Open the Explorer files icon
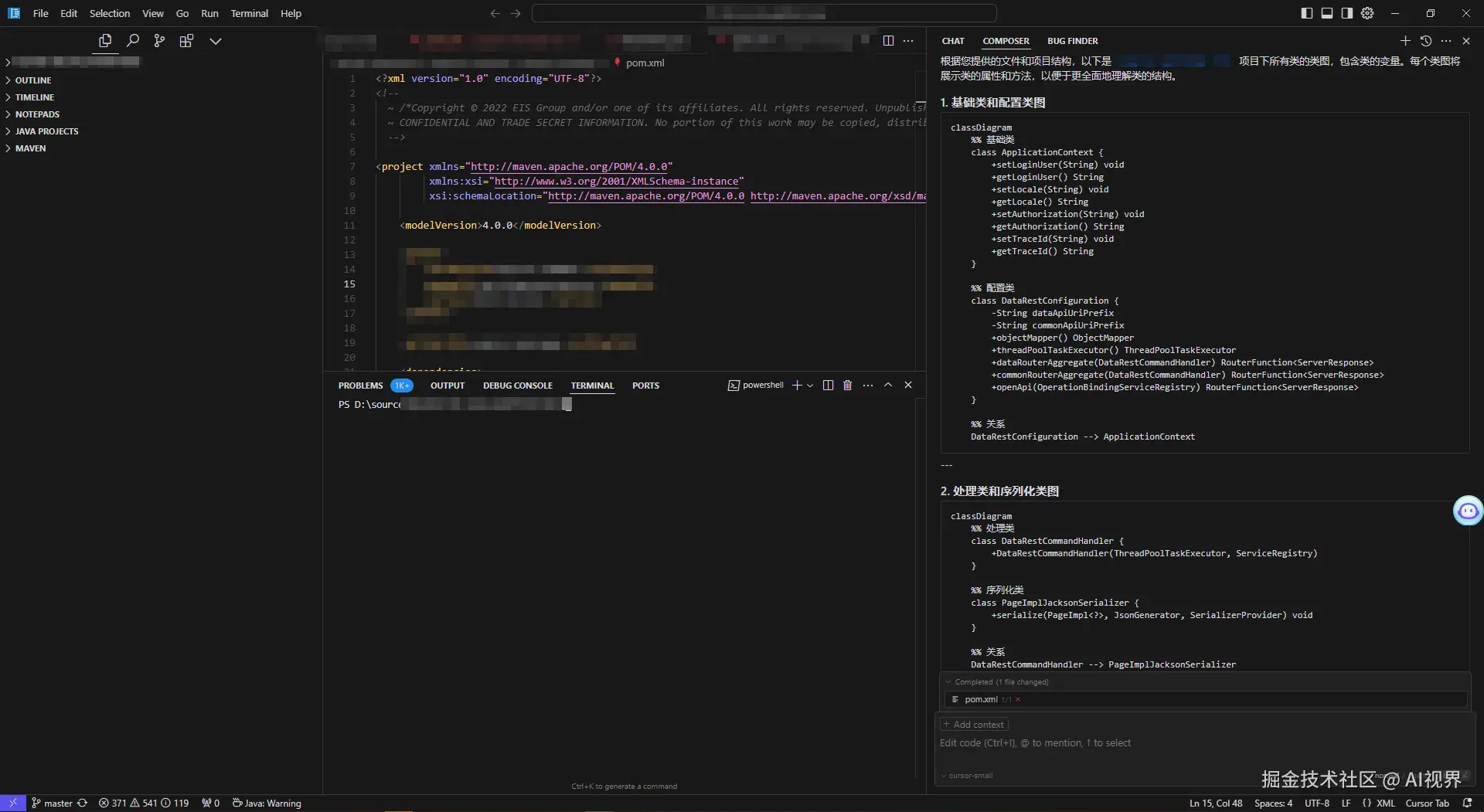 (105, 41)
